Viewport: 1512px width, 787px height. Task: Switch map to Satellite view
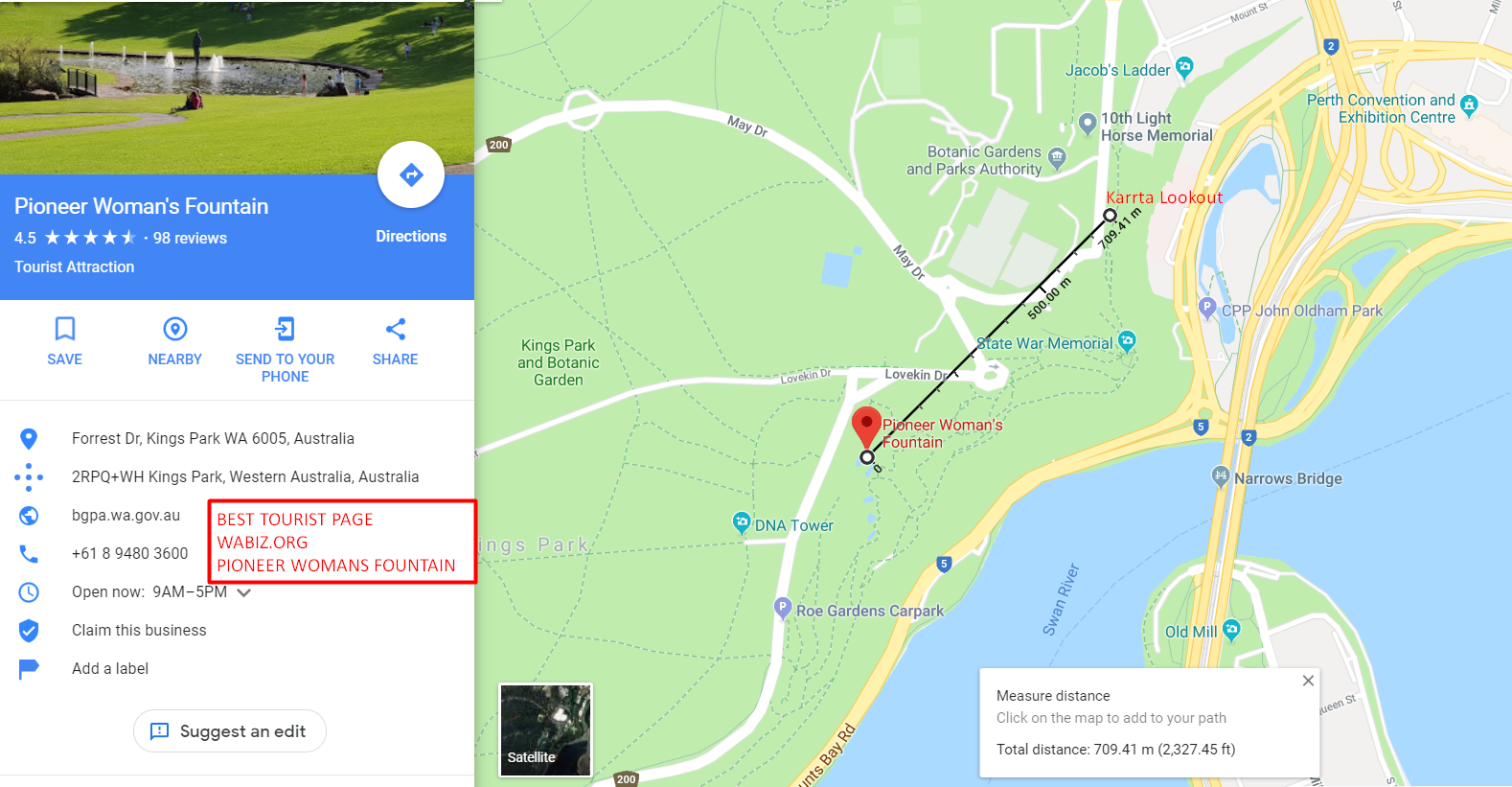545,729
